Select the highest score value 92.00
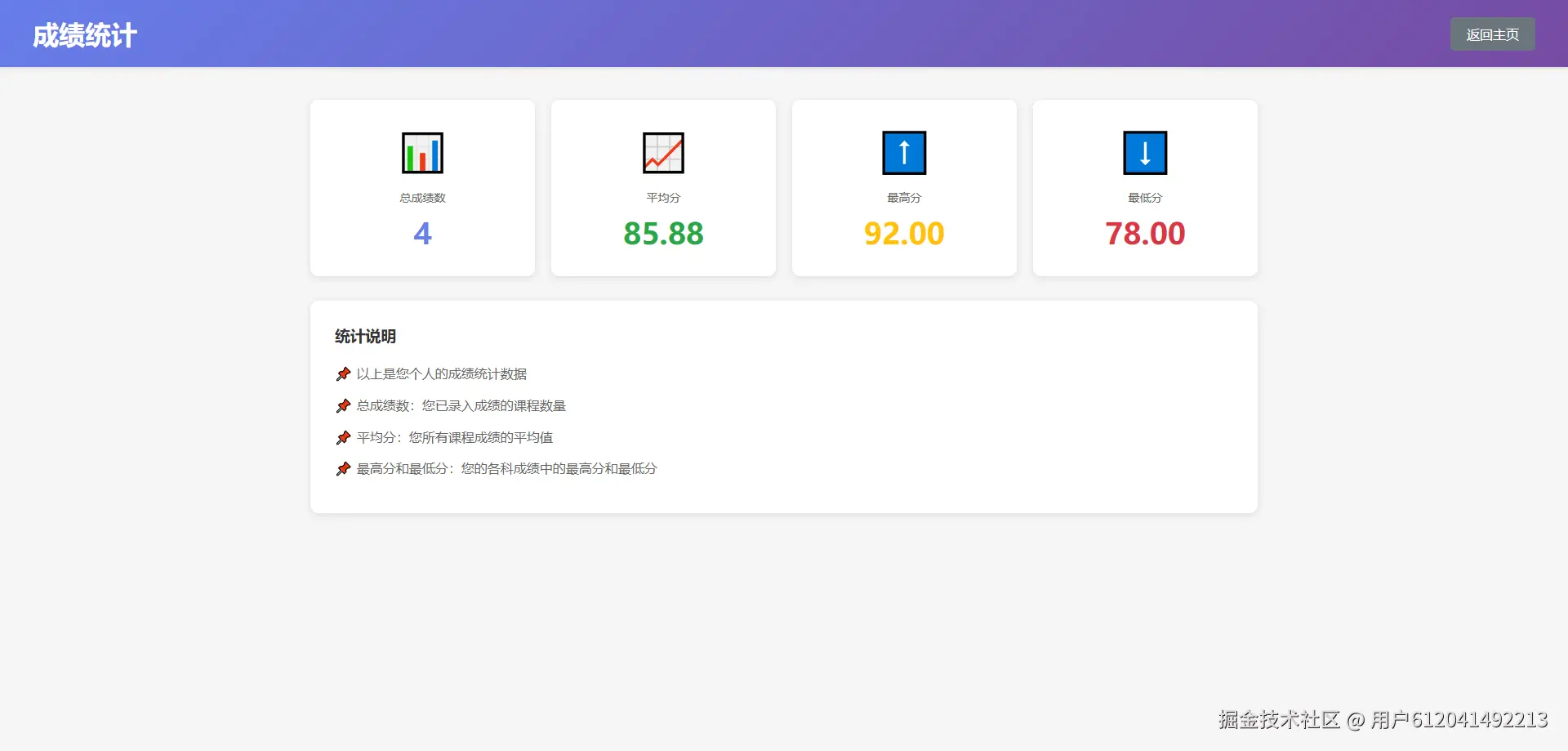The height and width of the screenshot is (751, 1568). [904, 234]
